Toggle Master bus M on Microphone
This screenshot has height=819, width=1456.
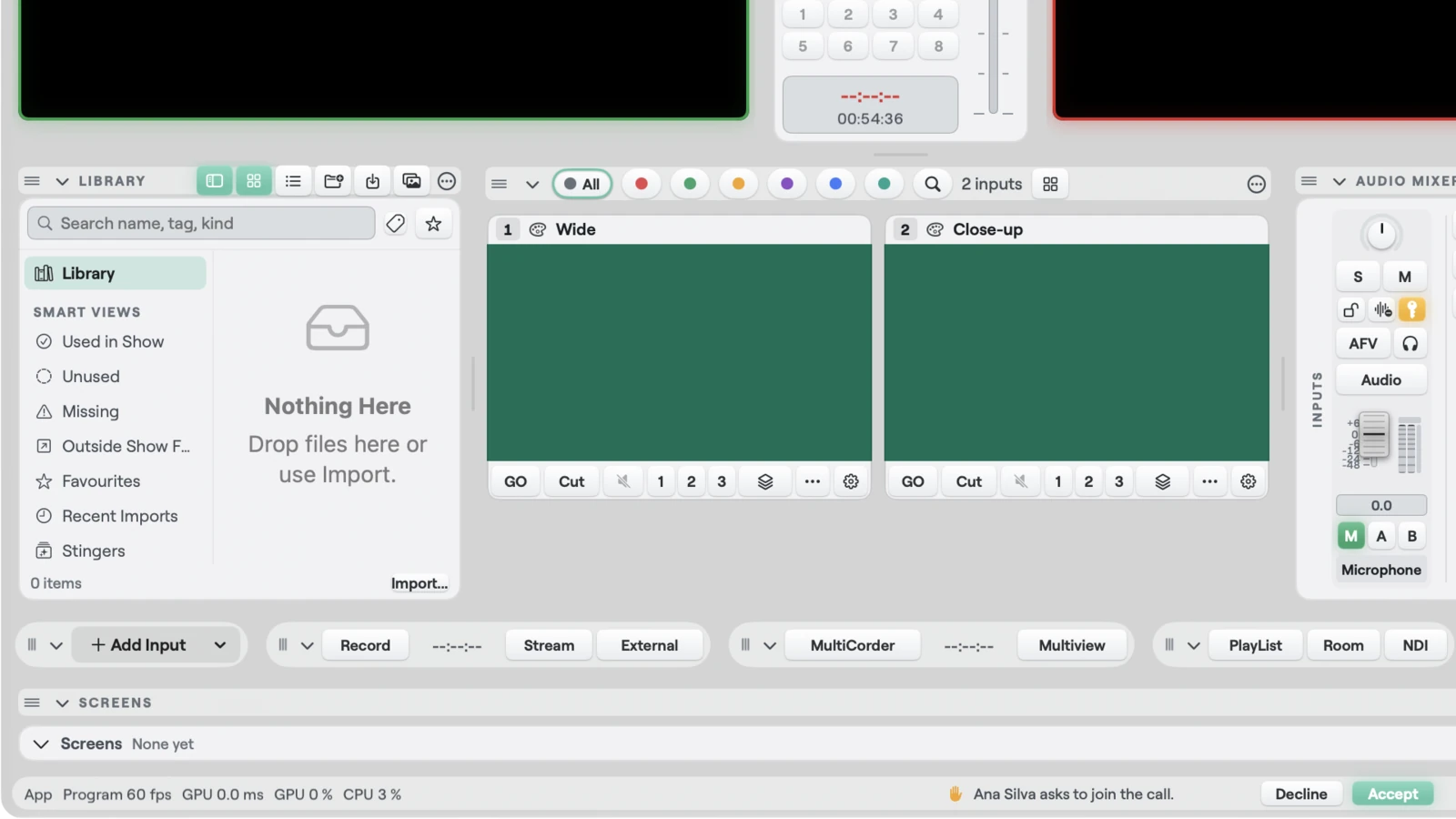click(1350, 536)
